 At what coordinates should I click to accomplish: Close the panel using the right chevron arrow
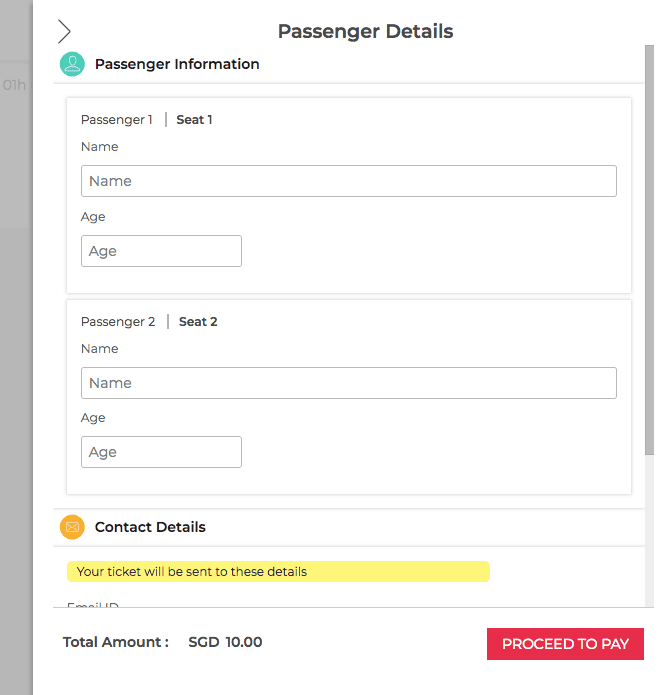tap(64, 31)
